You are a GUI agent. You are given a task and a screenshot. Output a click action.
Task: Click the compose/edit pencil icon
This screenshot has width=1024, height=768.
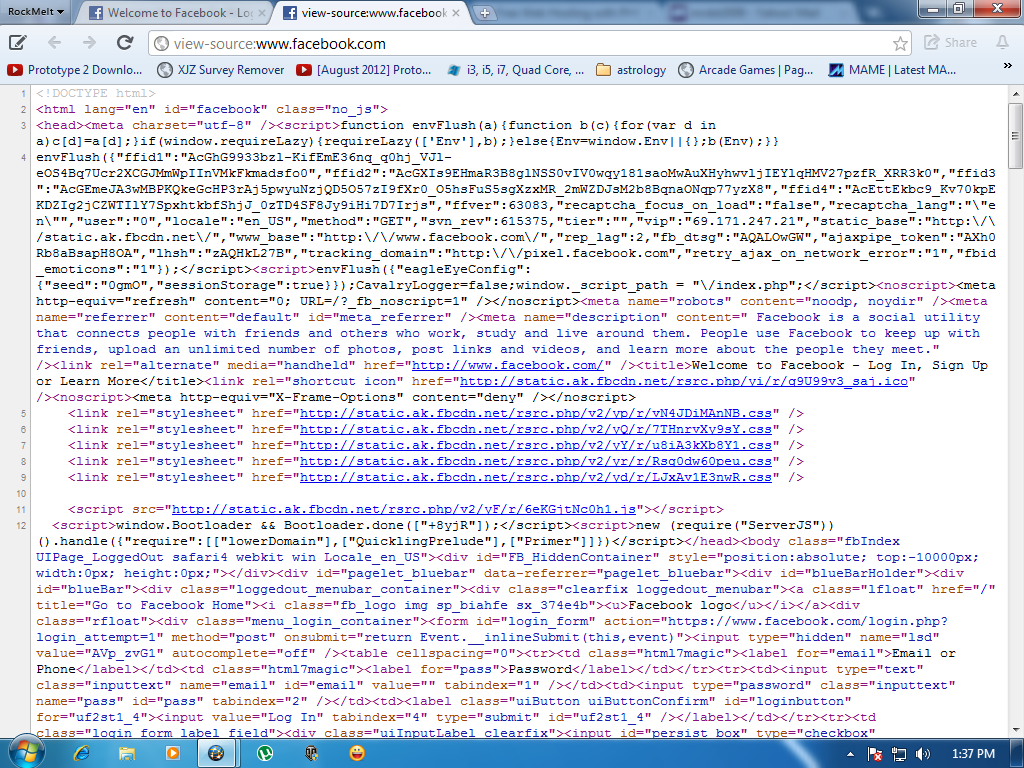(18, 43)
